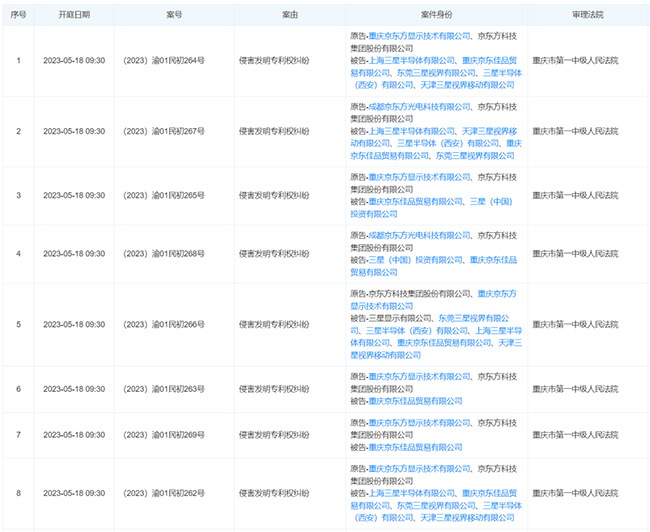The height and width of the screenshot is (532, 650).
Task: Open 成都京东方光电科技有限公司 link in case 渝01民初268号
Action: pyautogui.click(x=420, y=236)
